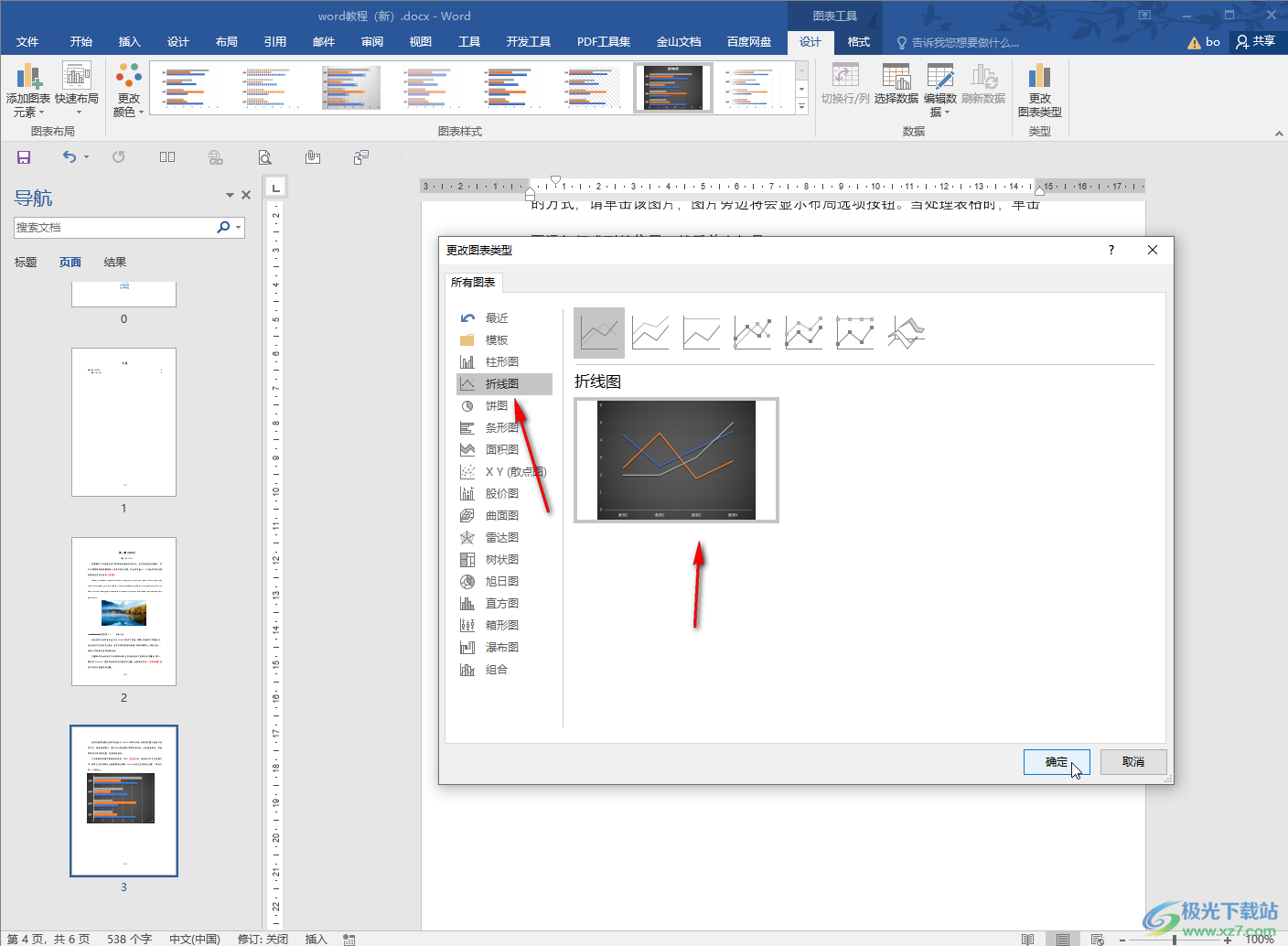1288x946 pixels.
Task: Expand the chart styles gallery
Action: pos(802,107)
